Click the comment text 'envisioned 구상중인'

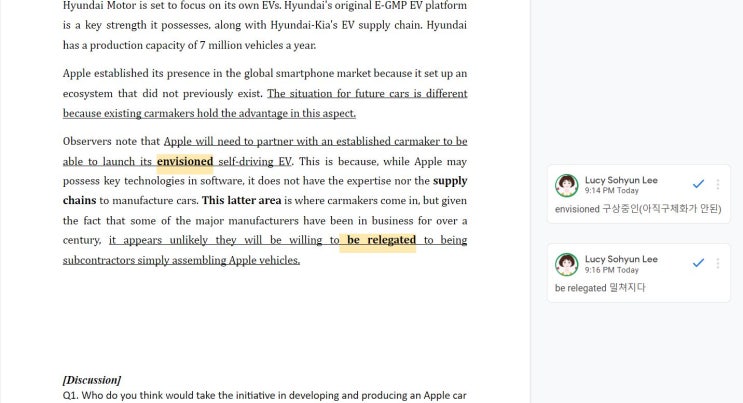coord(638,209)
